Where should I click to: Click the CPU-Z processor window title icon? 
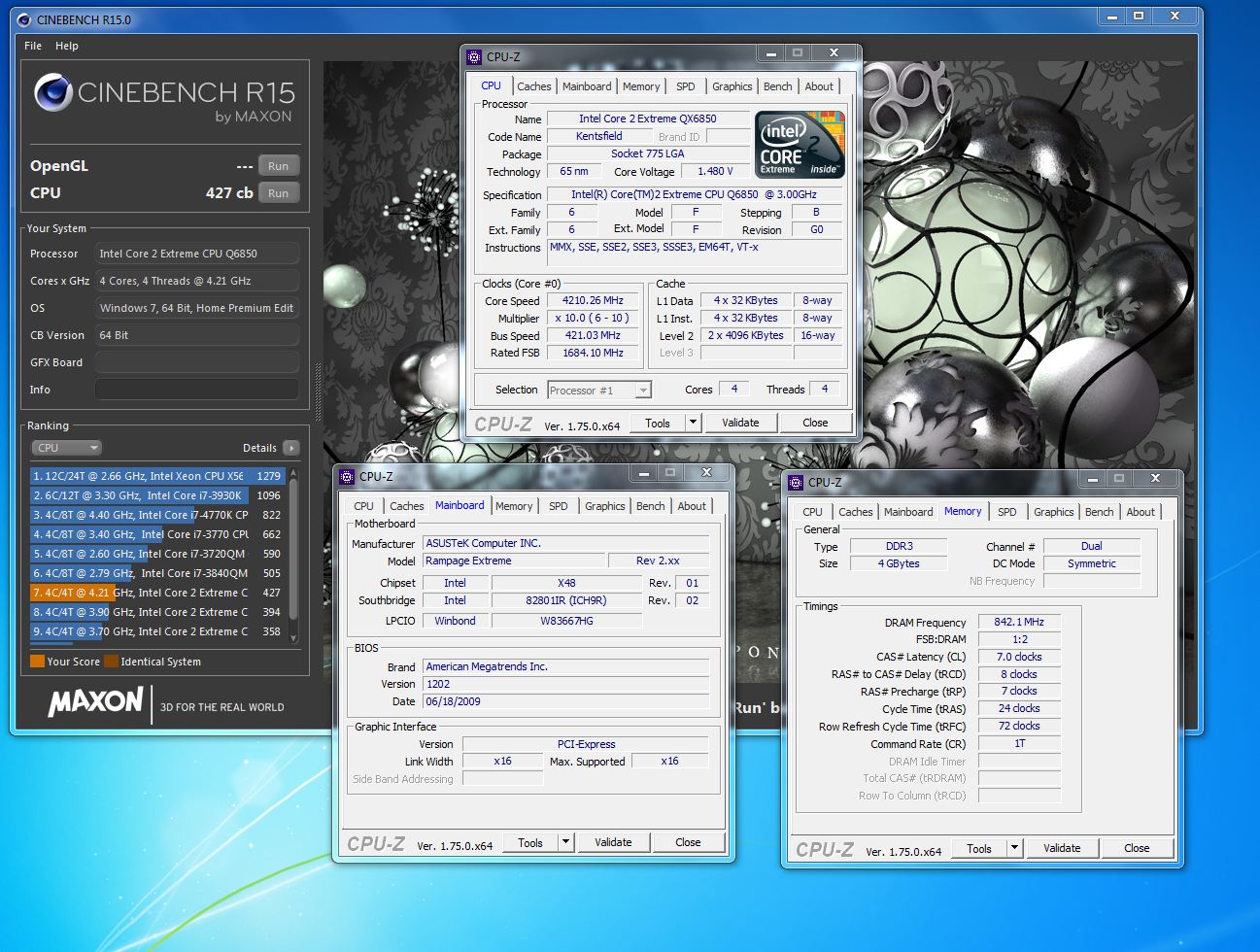click(x=474, y=57)
